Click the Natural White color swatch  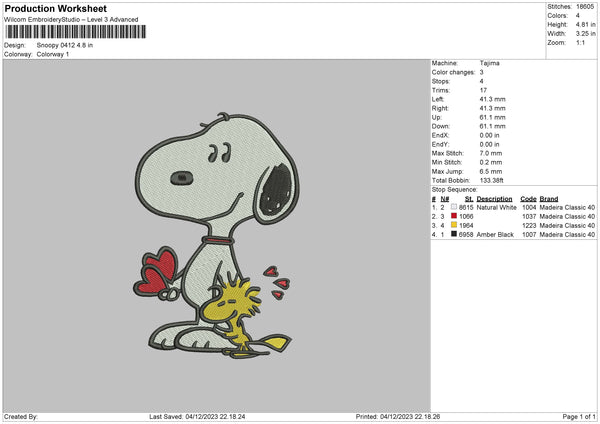453,207
